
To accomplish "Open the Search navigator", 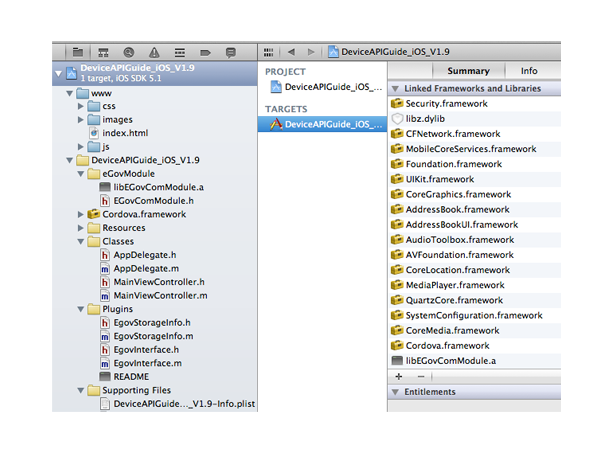I will [128, 51].
